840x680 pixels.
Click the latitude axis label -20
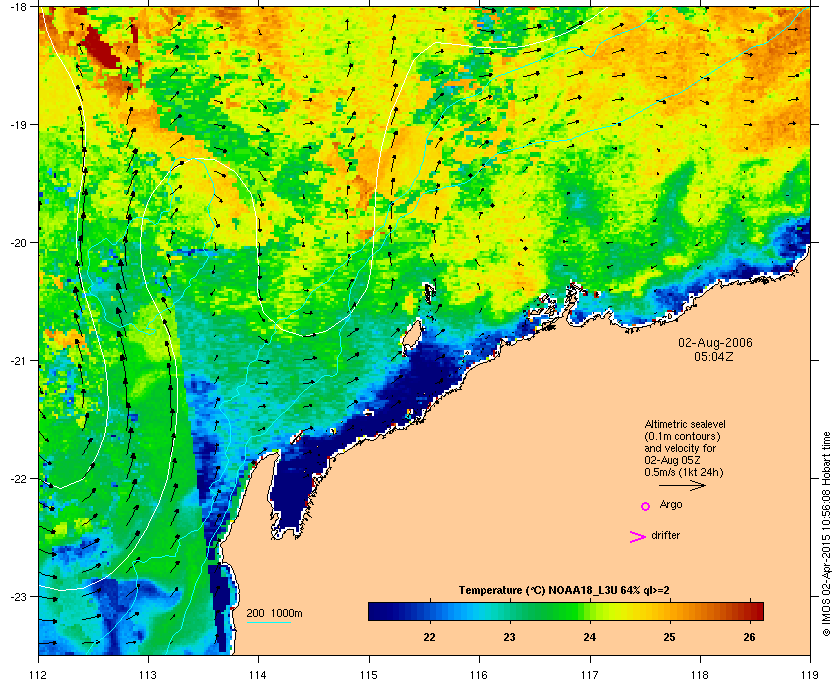click(x=18, y=242)
